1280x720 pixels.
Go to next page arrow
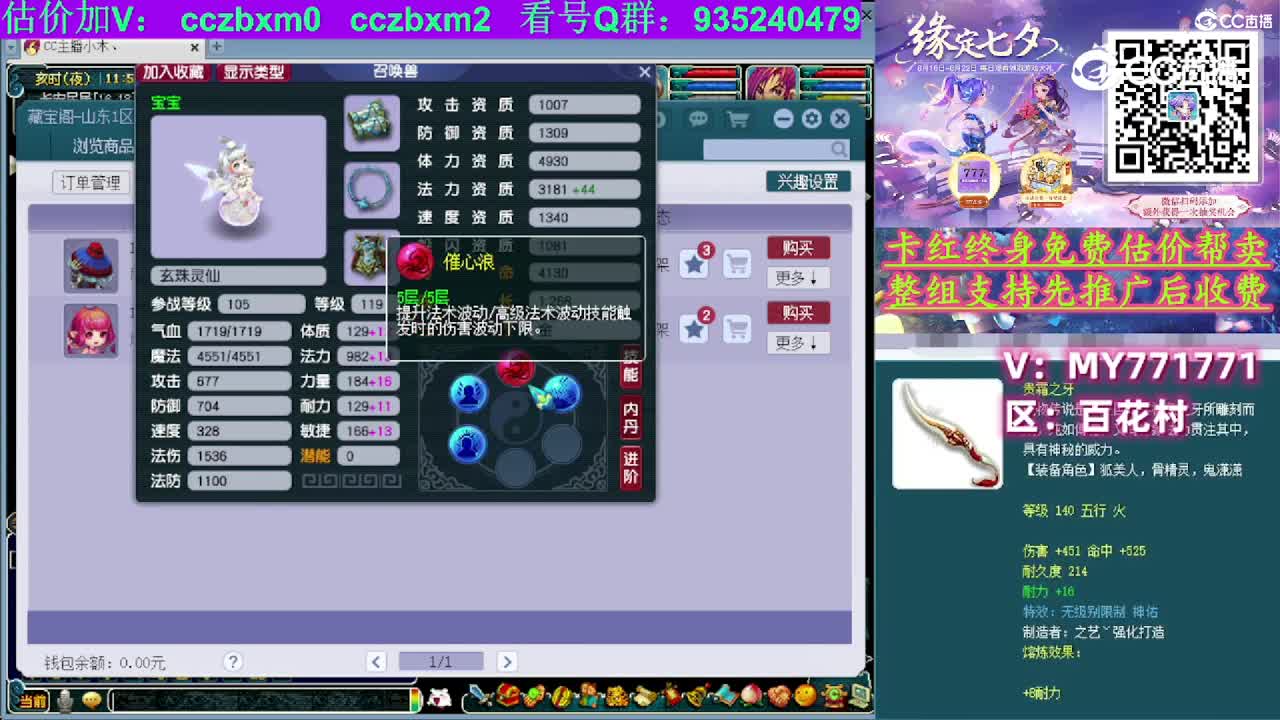point(506,661)
